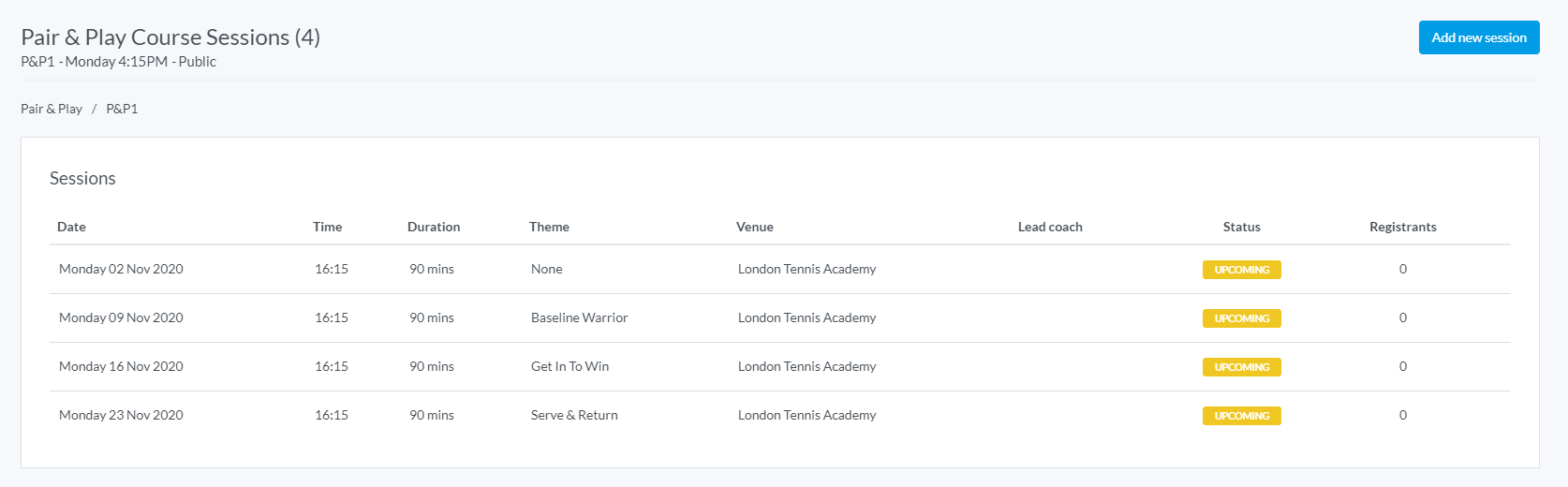Select the Monday 16 Nov 2020 session date
The height and width of the screenshot is (487, 1568).
(x=121, y=366)
